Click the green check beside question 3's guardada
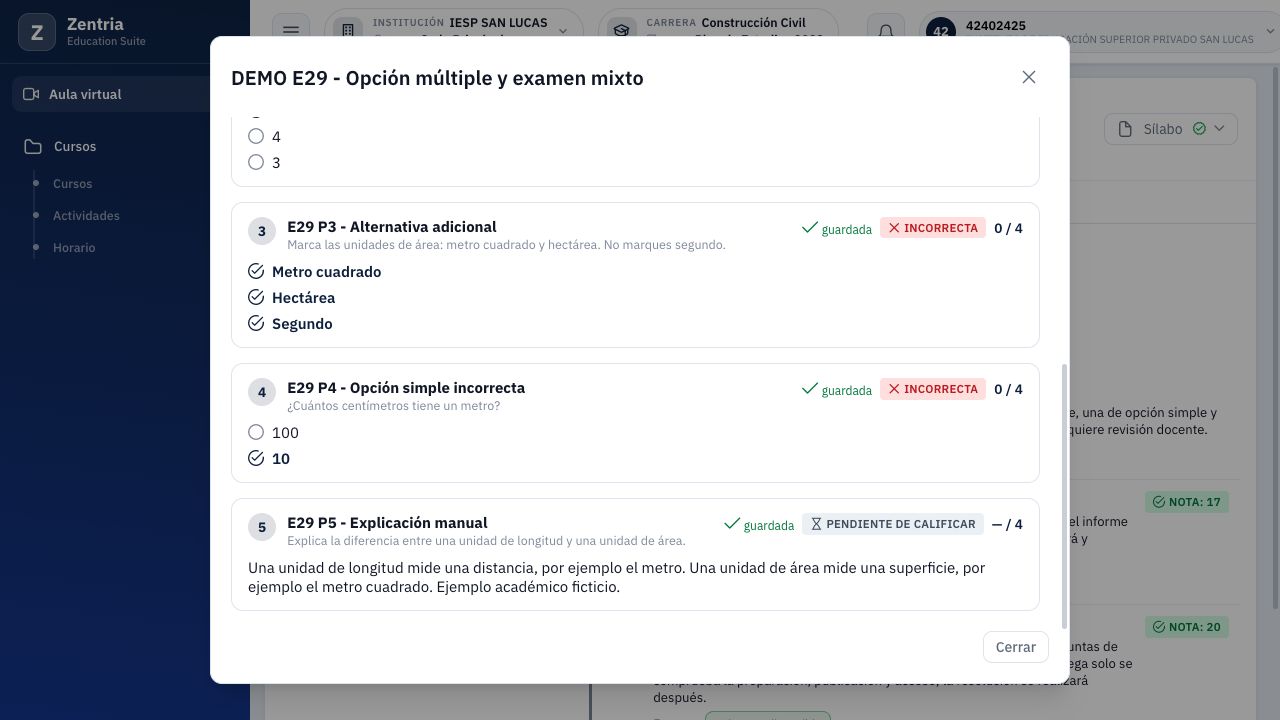 (x=810, y=228)
